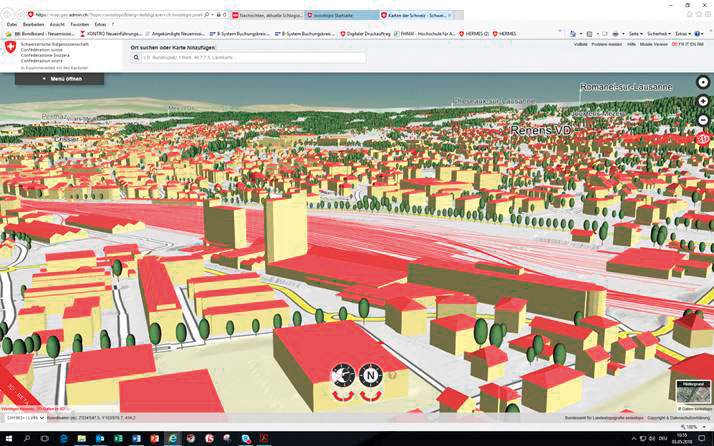Open the XONTRO Neueinführungen bookmark
714x446 pixels.
(111, 34)
